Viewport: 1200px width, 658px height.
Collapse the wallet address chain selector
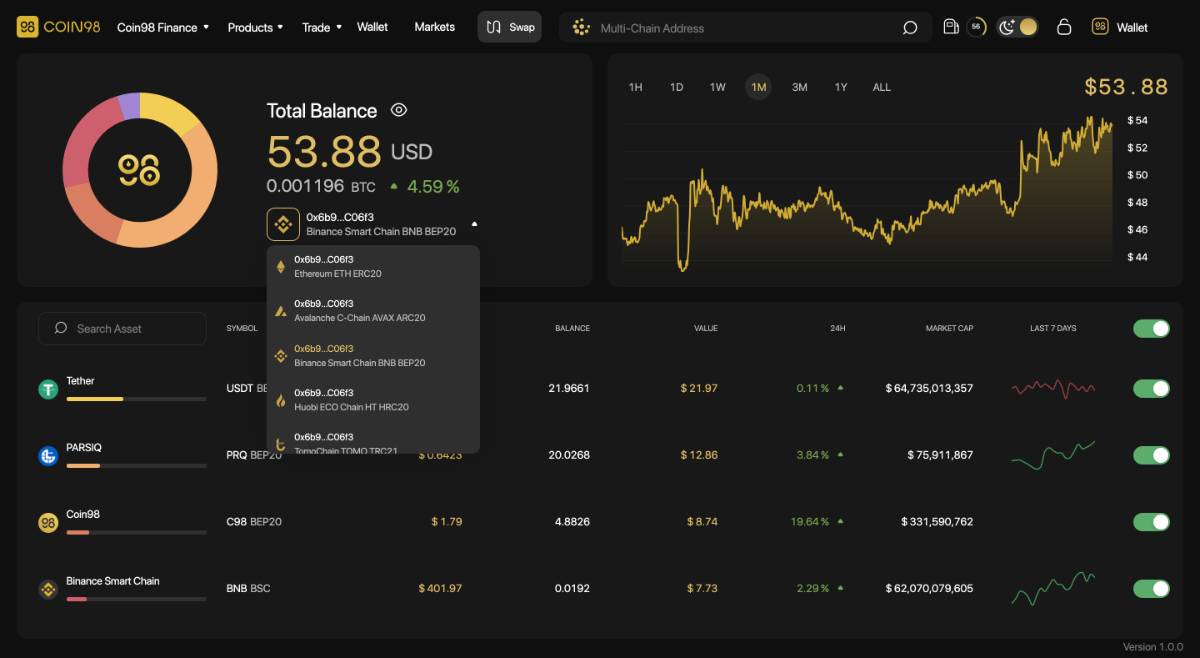pyautogui.click(x=474, y=224)
